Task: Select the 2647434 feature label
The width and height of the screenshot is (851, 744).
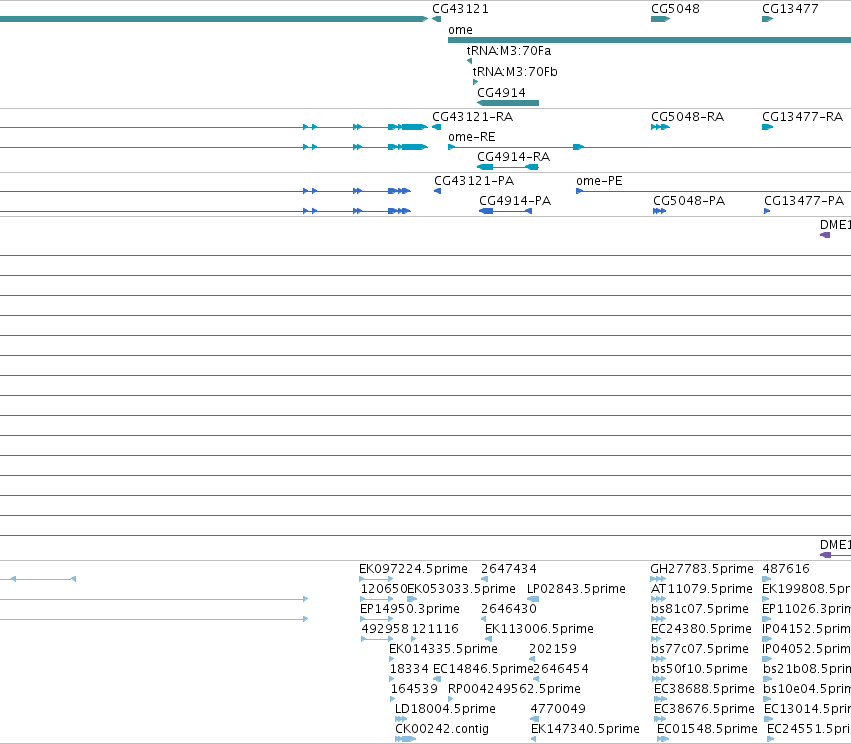Action: pos(509,569)
